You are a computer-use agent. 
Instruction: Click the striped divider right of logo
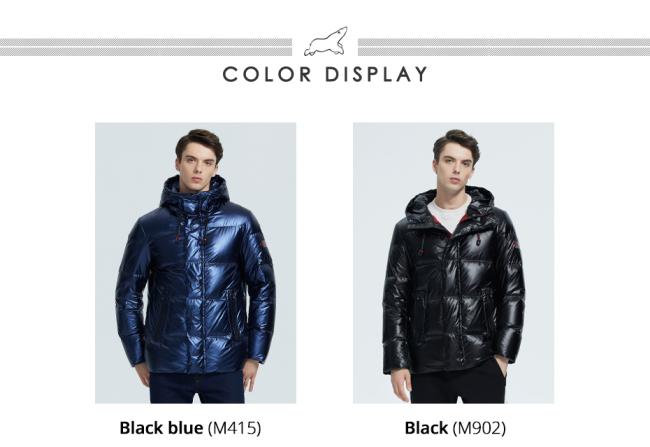click(504, 47)
